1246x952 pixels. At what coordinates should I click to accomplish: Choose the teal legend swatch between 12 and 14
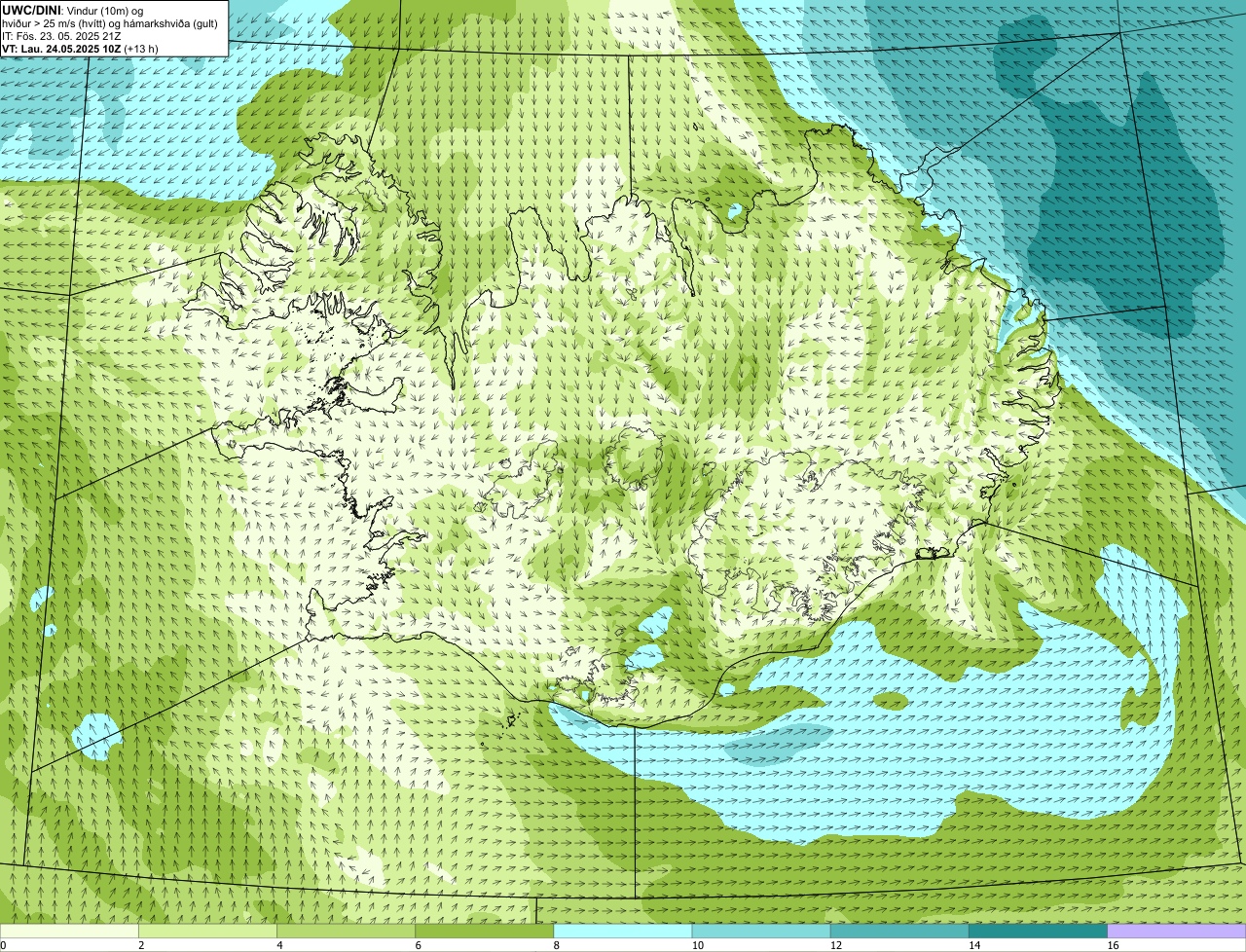tap(899, 931)
